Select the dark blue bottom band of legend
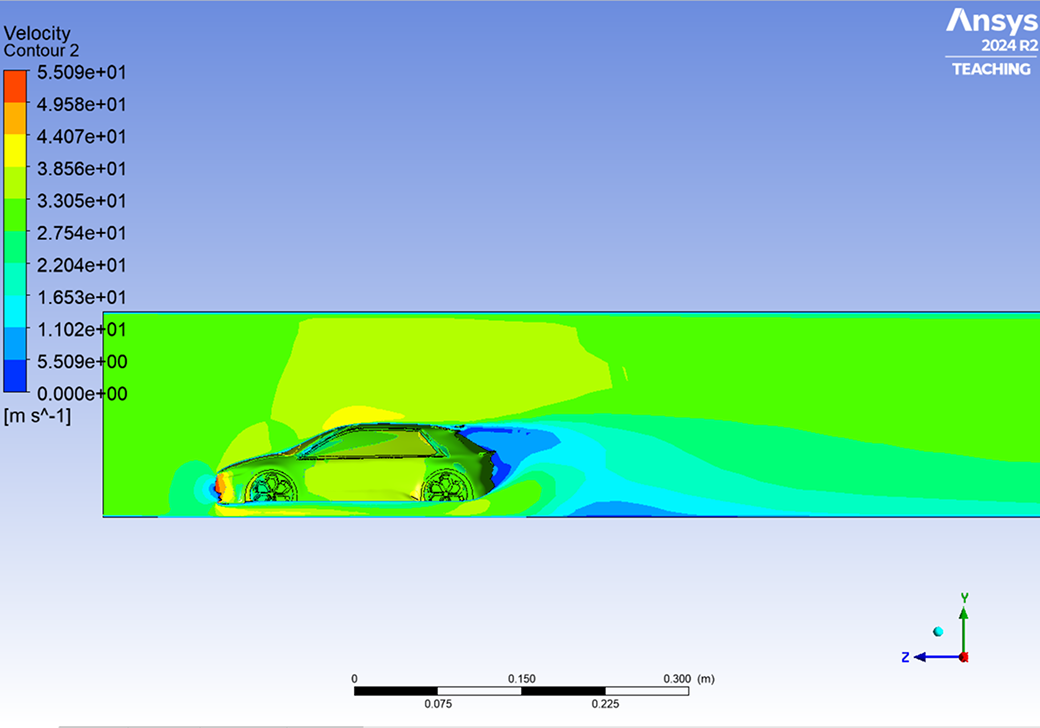This screenshot has height=728, width=1040. (15, 376)
